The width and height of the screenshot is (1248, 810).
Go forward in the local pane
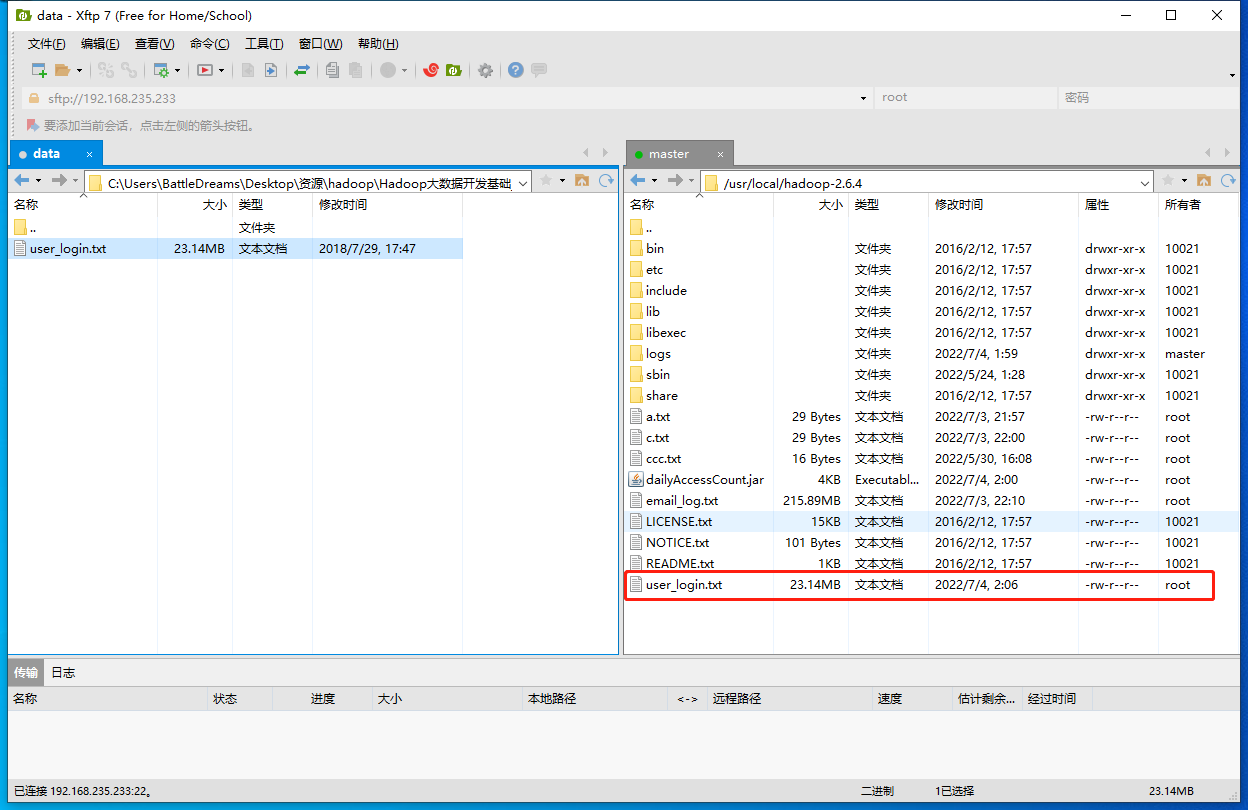[x=59, y=181]
